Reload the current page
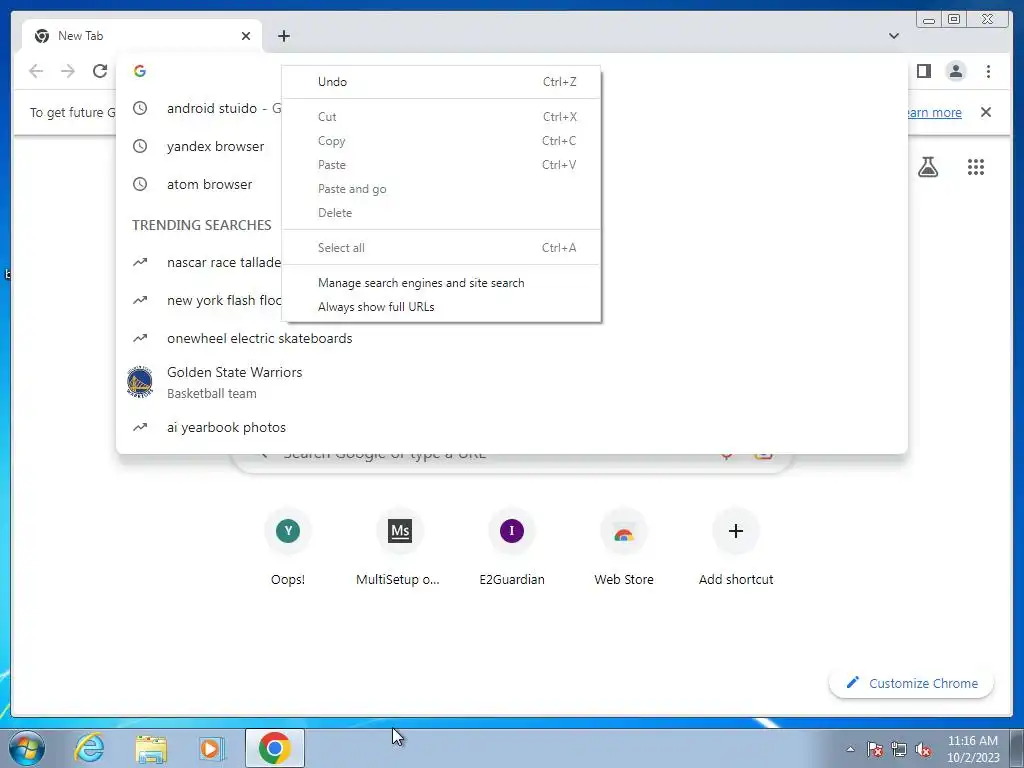Image resolution: width=1024 pixels, height=768 pixels. tap(100, 71)
